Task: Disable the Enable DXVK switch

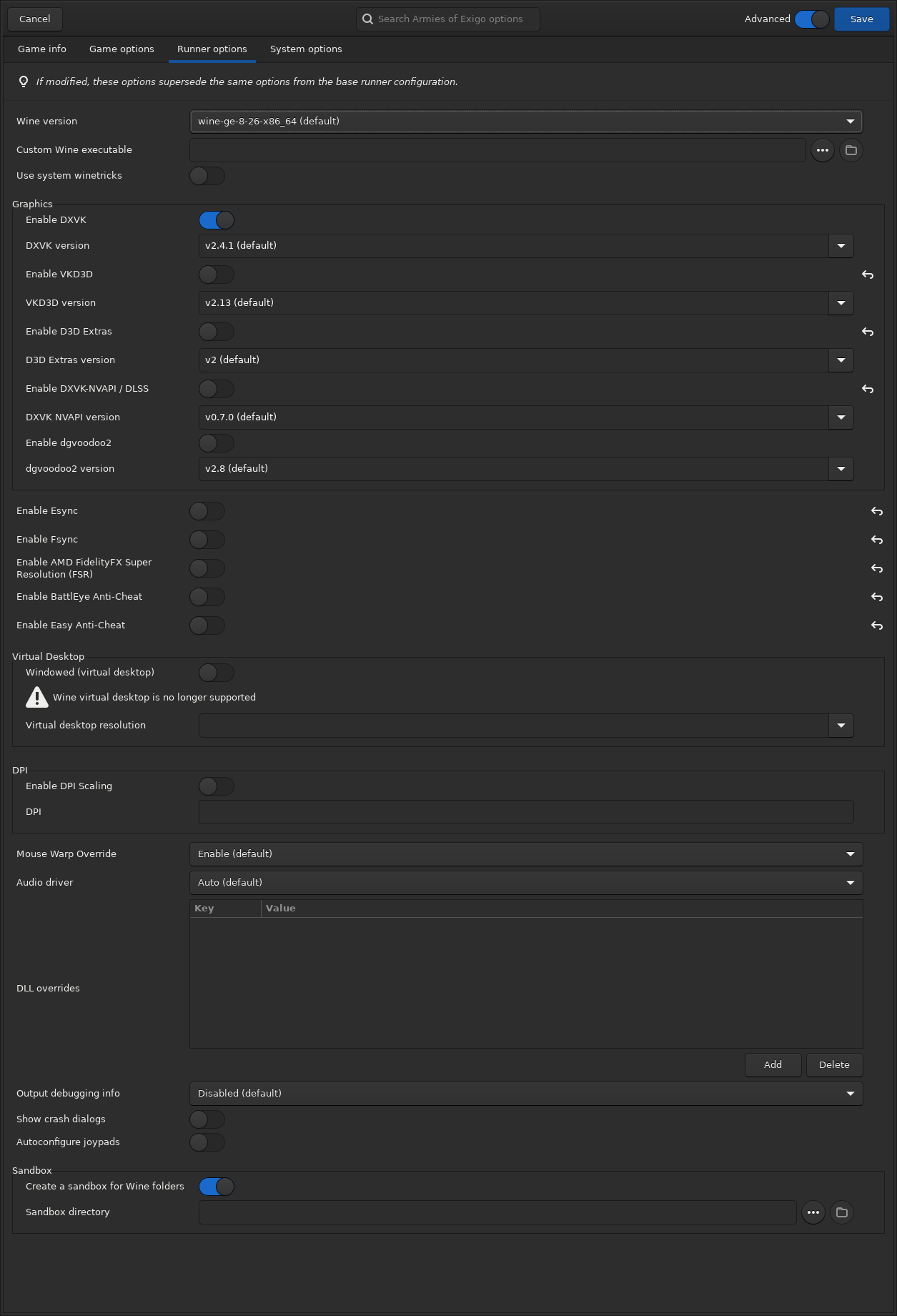Action: point(217,220)
